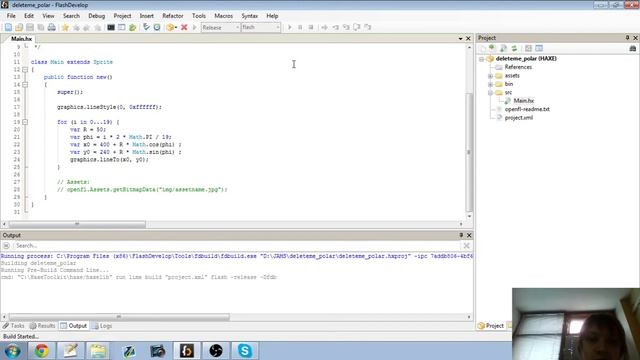Click the clock-shaped toolbar icon
This screenshot has width=640, height=360.
157,27
